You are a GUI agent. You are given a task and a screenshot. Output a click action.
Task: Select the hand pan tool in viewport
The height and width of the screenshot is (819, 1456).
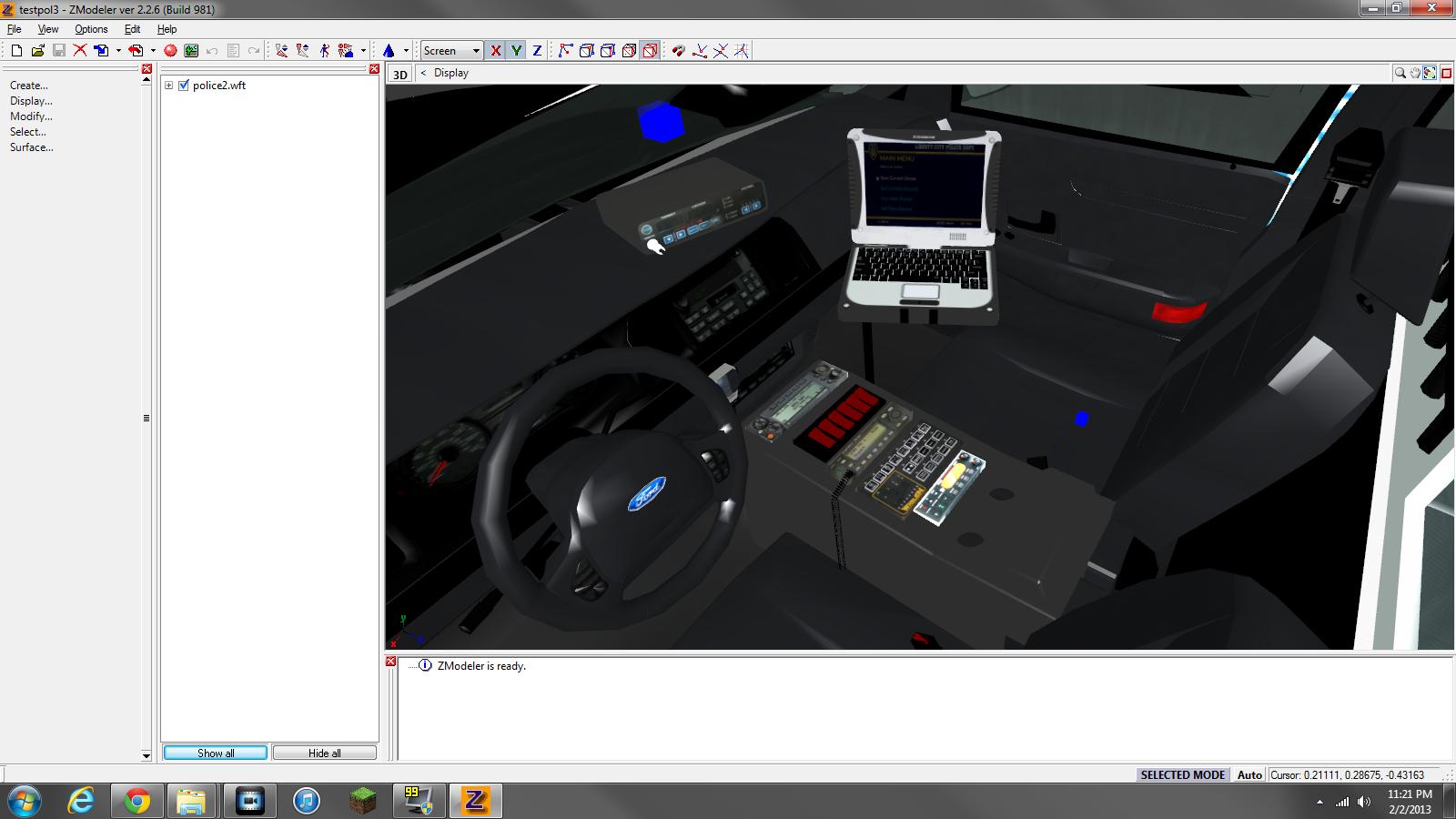1415,74
